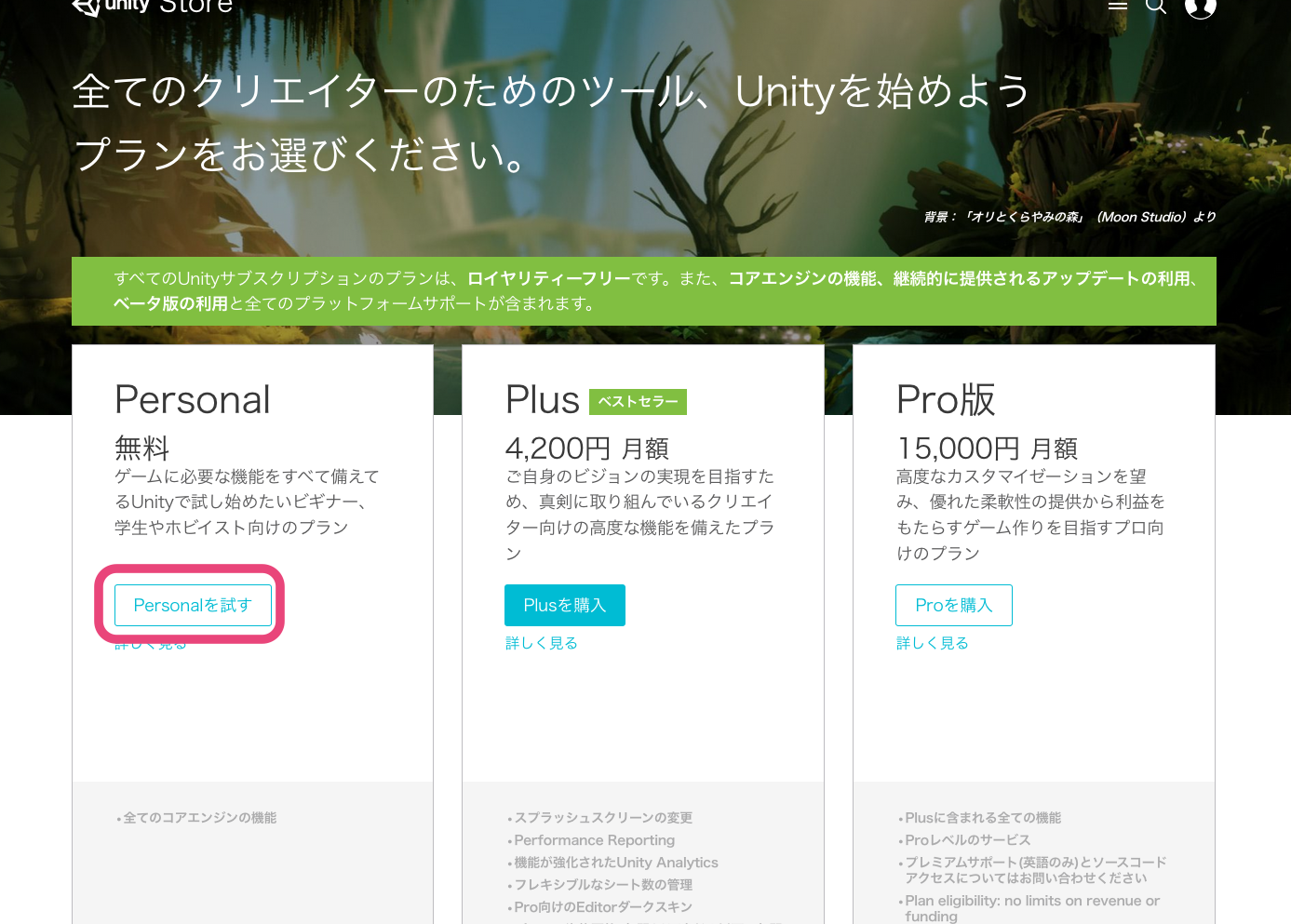Open the user account avatar icon
The height and width of the screenshot is (924, 1291).
1201,6
